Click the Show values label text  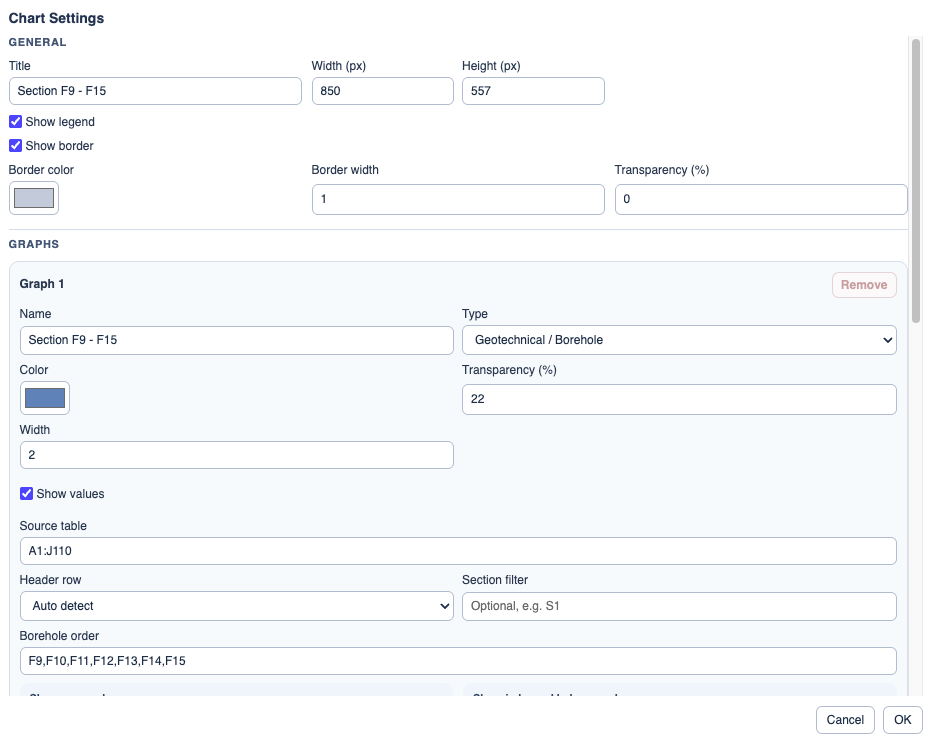pos(70,494)
